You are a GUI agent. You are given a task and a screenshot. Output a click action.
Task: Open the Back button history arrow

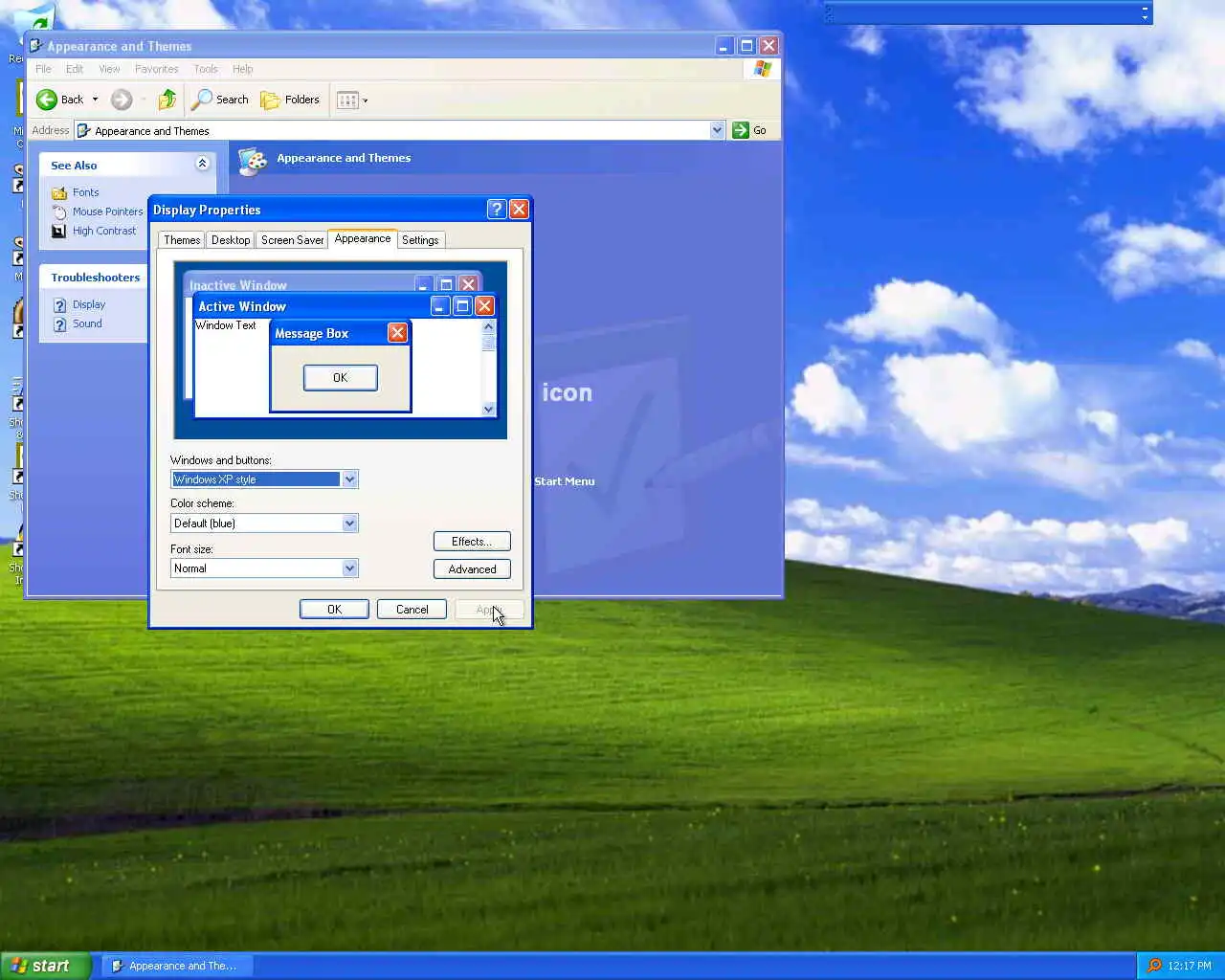click(95, 100)
